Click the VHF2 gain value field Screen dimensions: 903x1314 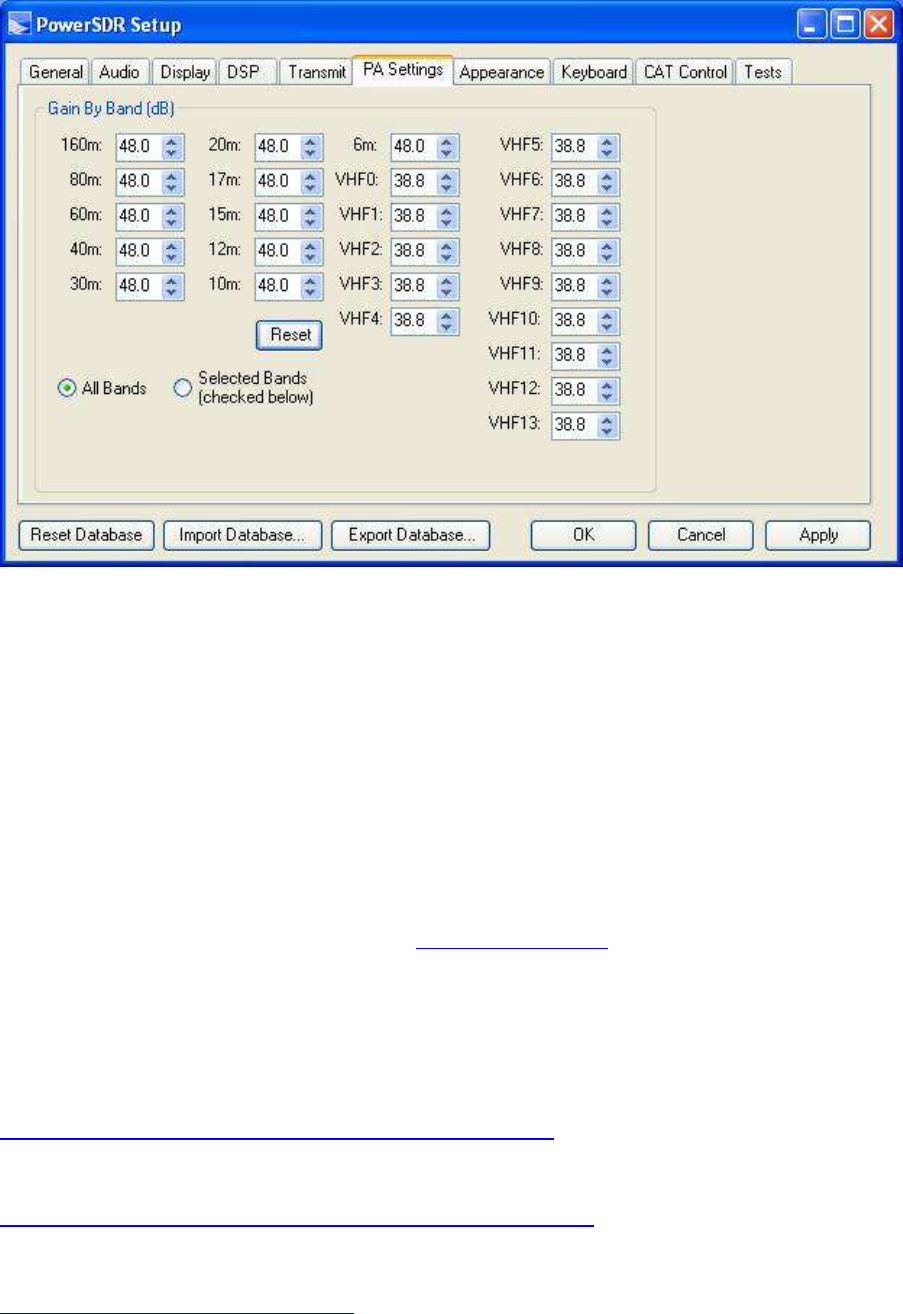click(x=414, y=251)
